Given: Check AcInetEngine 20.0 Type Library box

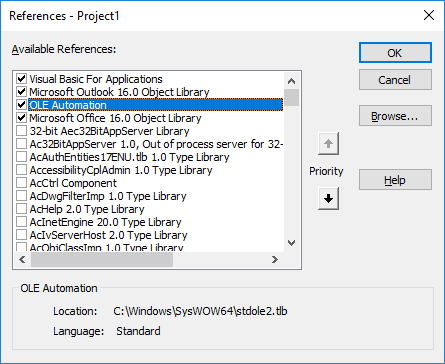Looking at the screenshot, I should pos(21,222).
